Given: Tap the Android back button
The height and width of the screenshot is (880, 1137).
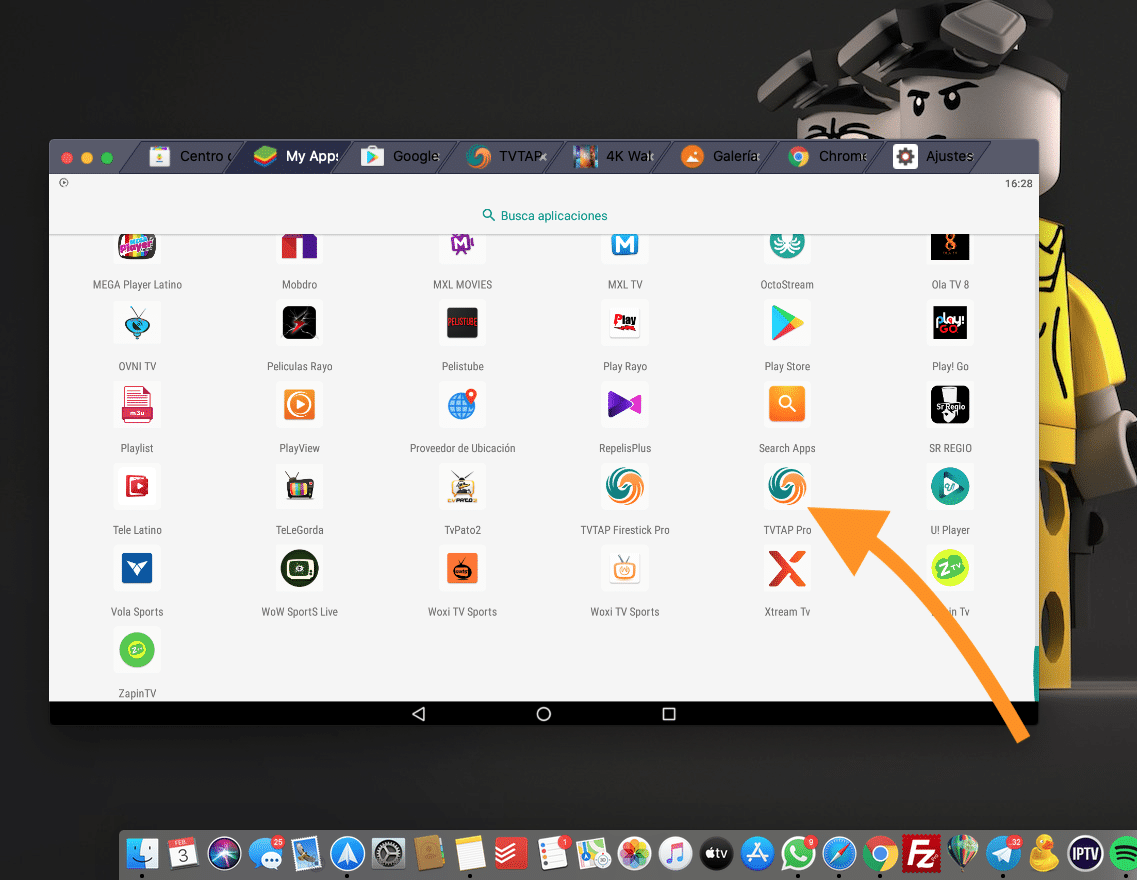Looking at the screenshot, I should [x=419, y=713].
